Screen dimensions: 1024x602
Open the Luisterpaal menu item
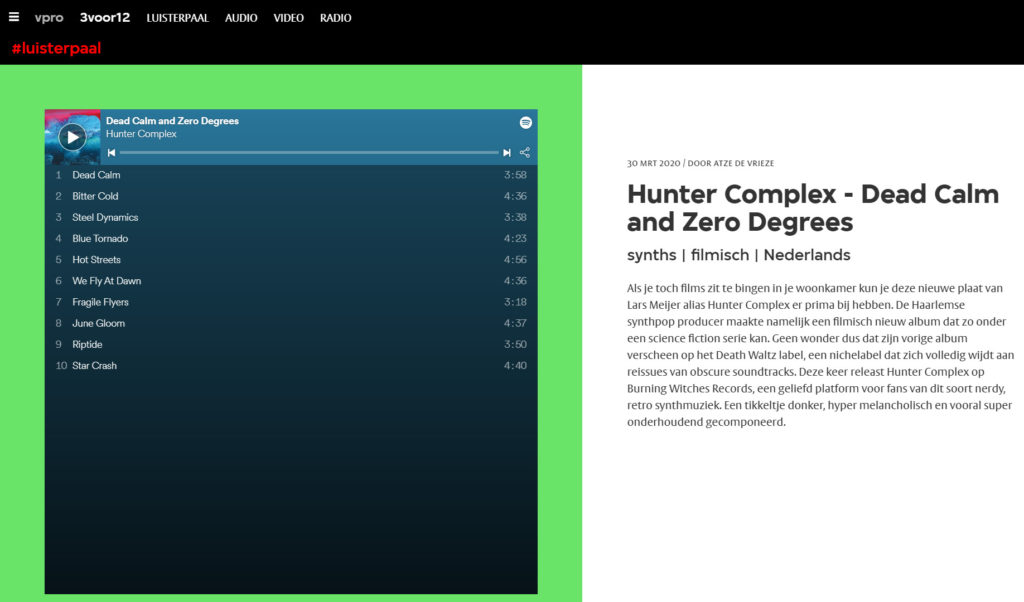(177, 18)
